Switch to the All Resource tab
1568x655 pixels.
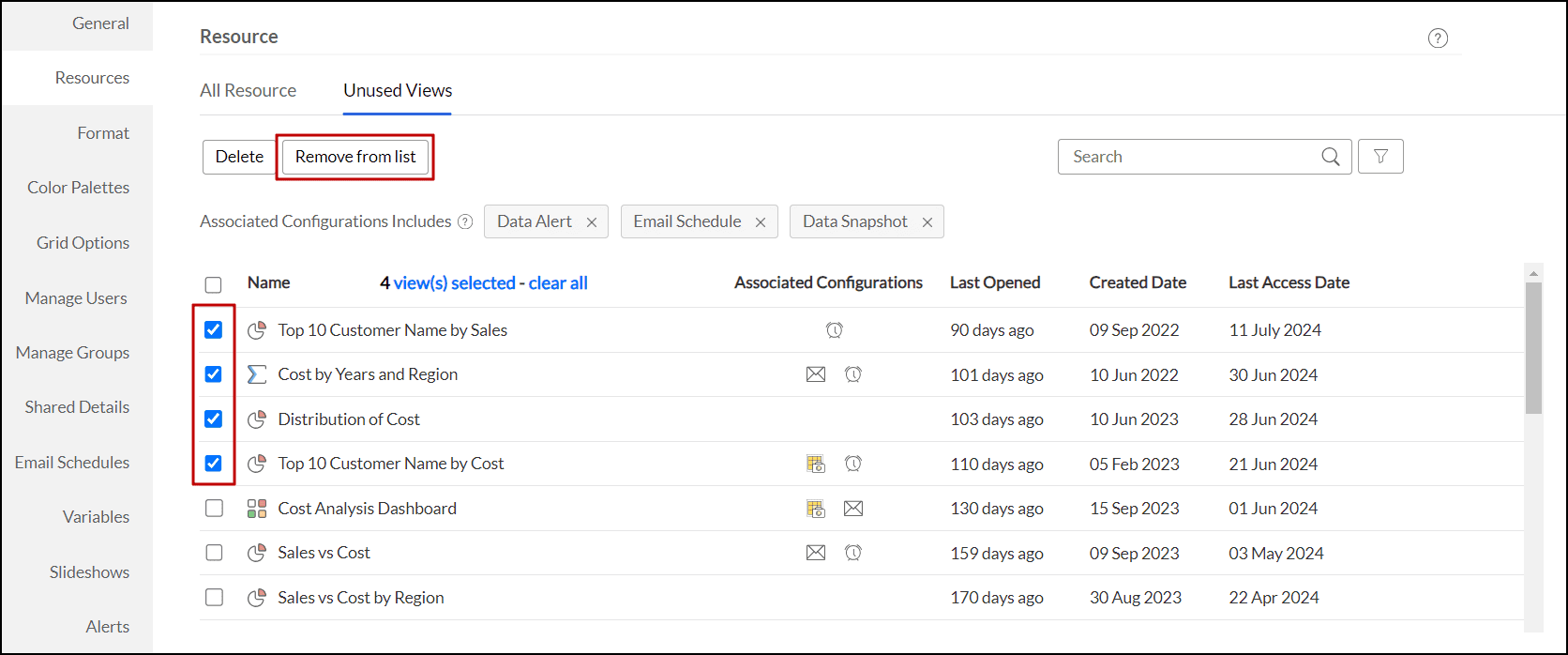(248, 91)
